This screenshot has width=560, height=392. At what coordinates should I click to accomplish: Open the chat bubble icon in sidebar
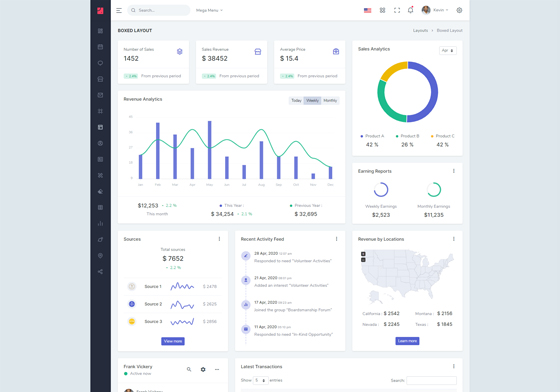coord(100,63)
